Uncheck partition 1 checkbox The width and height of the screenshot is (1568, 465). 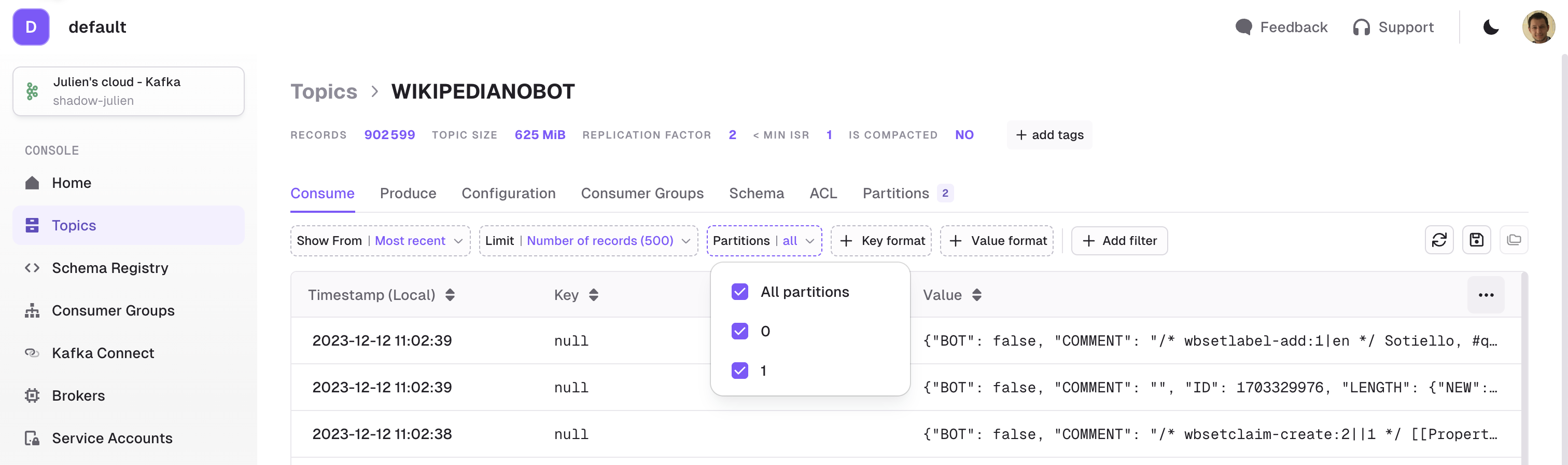click(739, 370)
